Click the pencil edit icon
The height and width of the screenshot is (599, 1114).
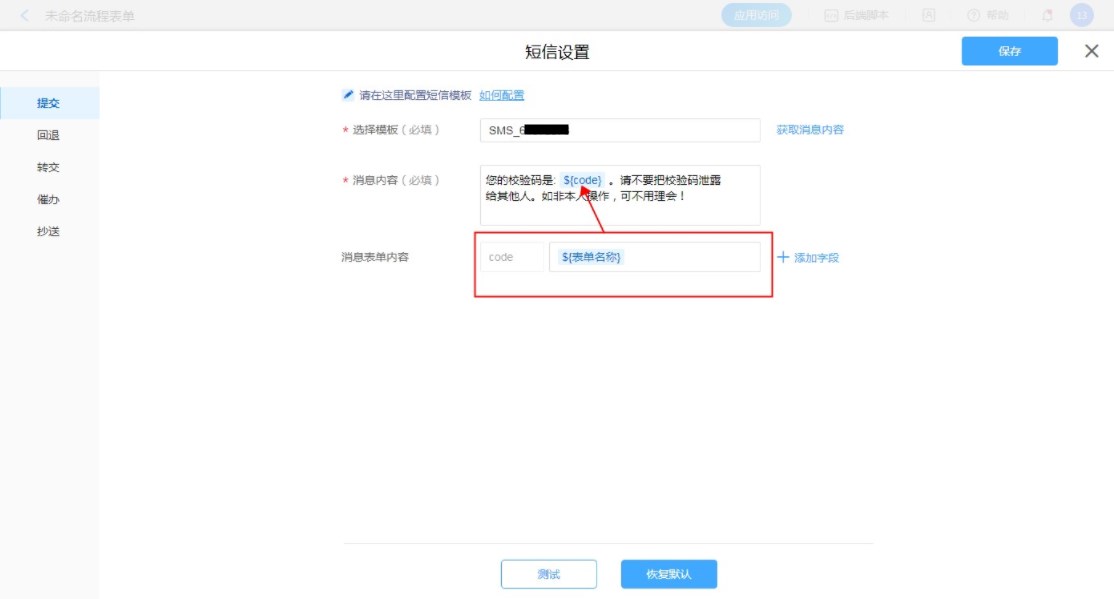(348, 95)
